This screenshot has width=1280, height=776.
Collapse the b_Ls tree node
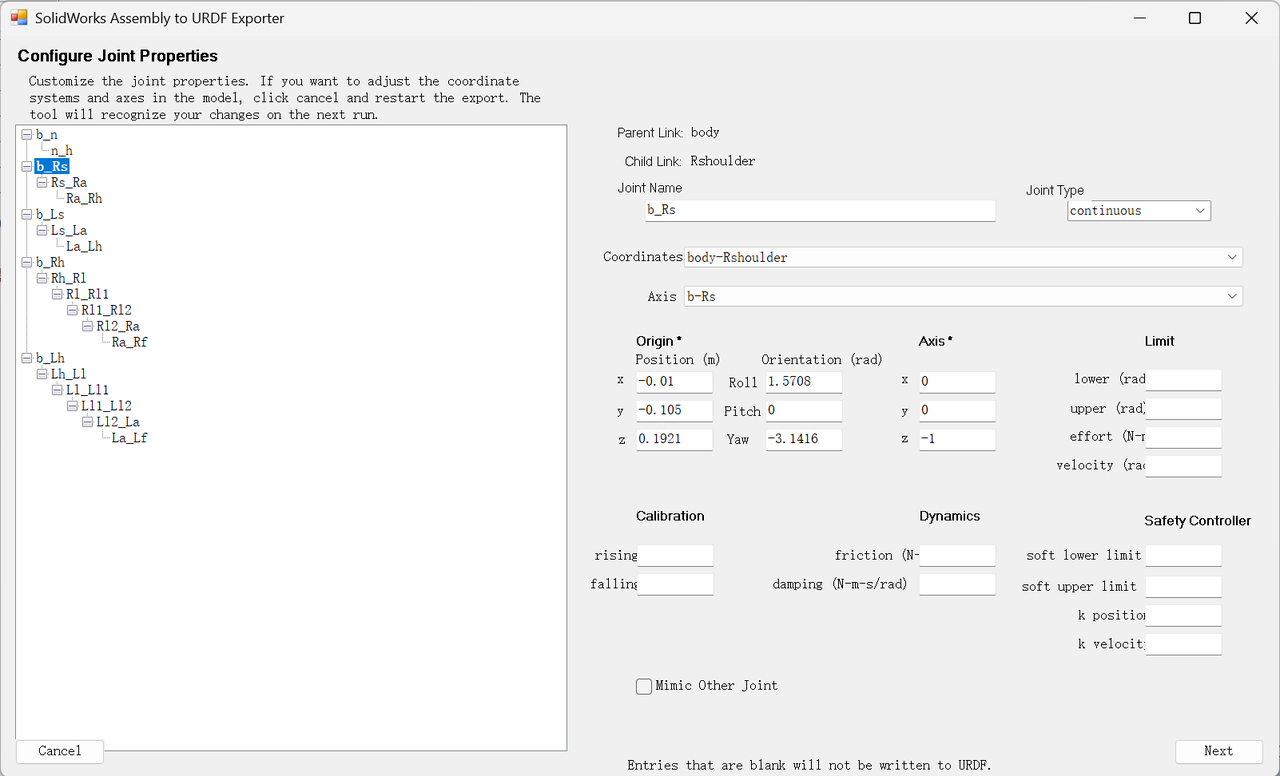[x=26, y=215]
